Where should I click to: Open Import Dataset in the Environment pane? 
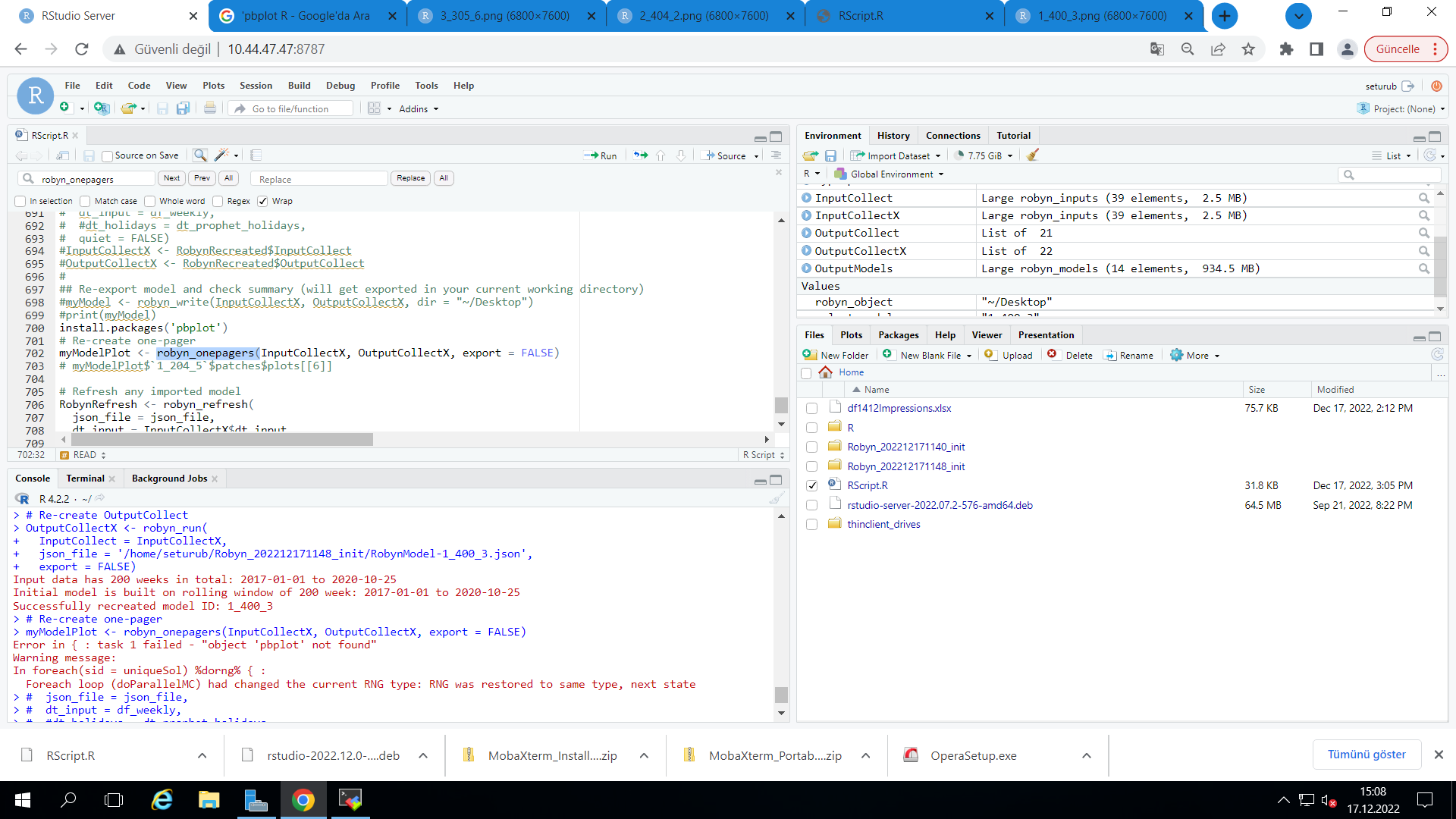[x=896, y=155]
